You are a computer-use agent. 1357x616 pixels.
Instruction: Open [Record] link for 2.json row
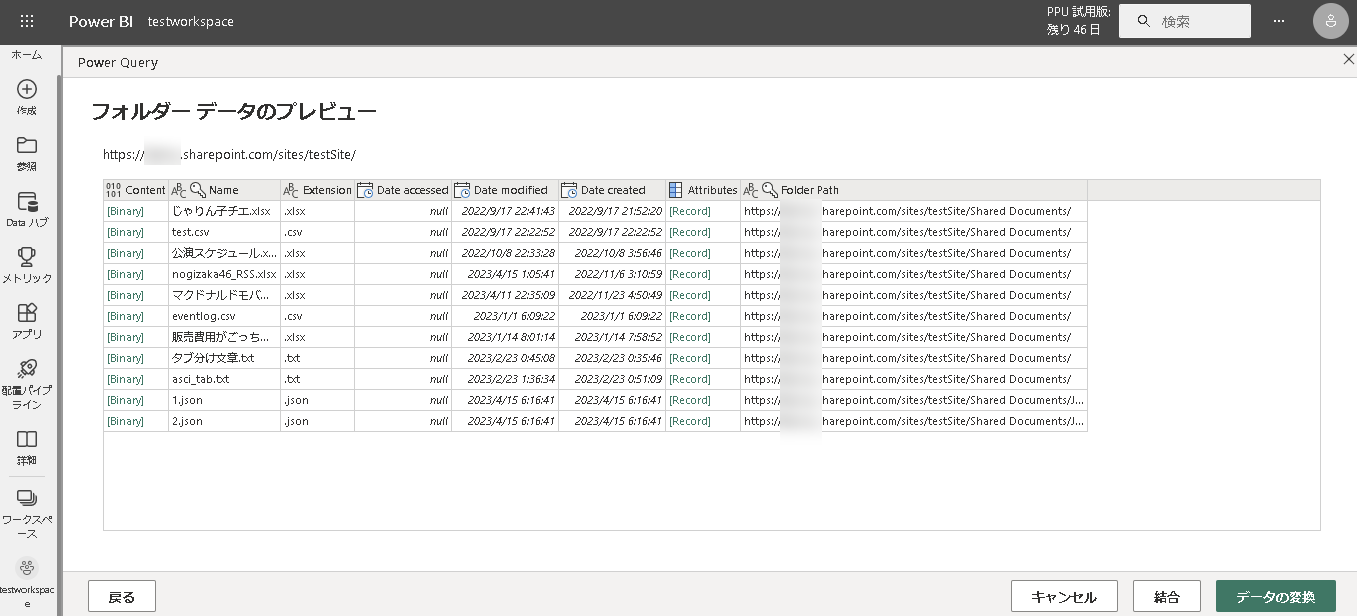tap(690, 421)
